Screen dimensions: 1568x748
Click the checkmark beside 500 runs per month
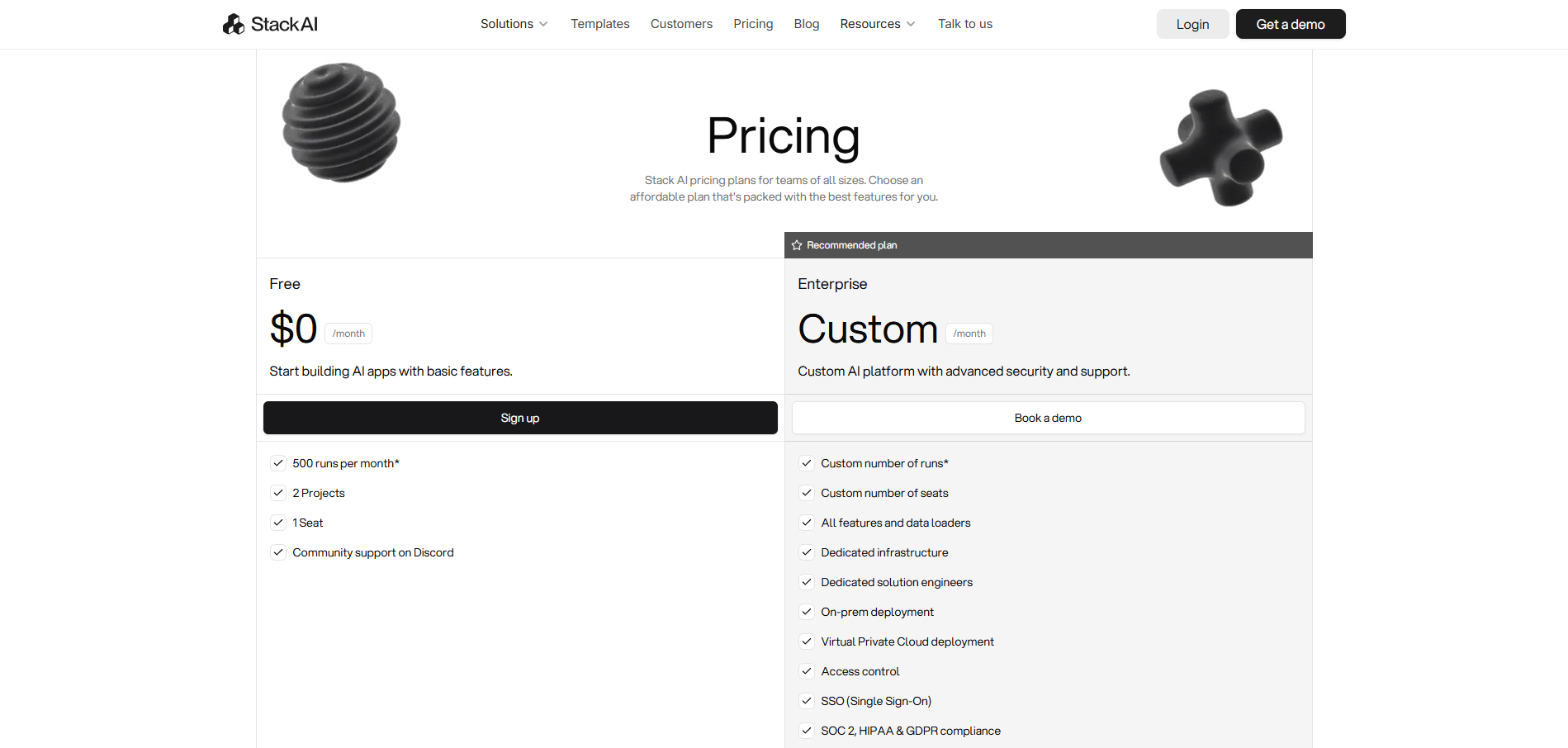click(x=278, y=463)
